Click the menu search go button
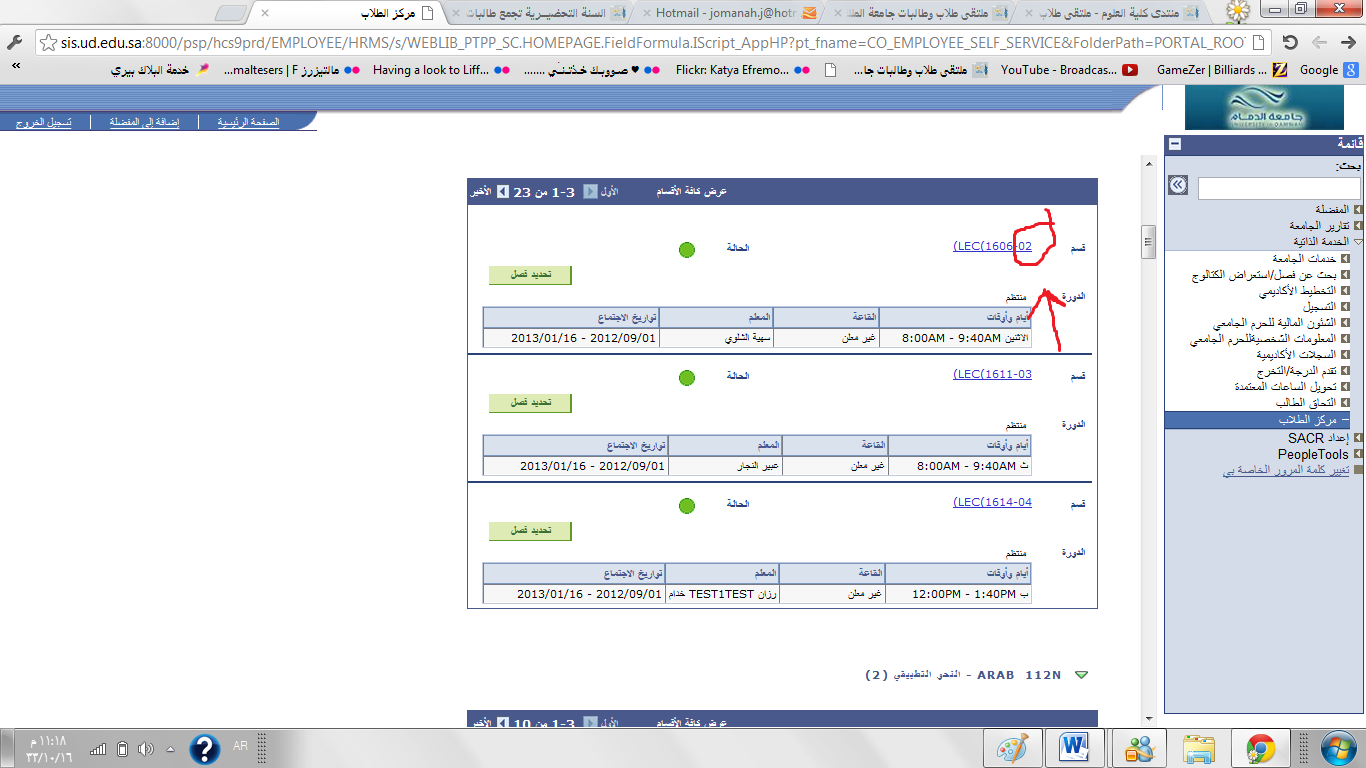The width and height of the screenshot is (1366, 768). [1178, 186]
